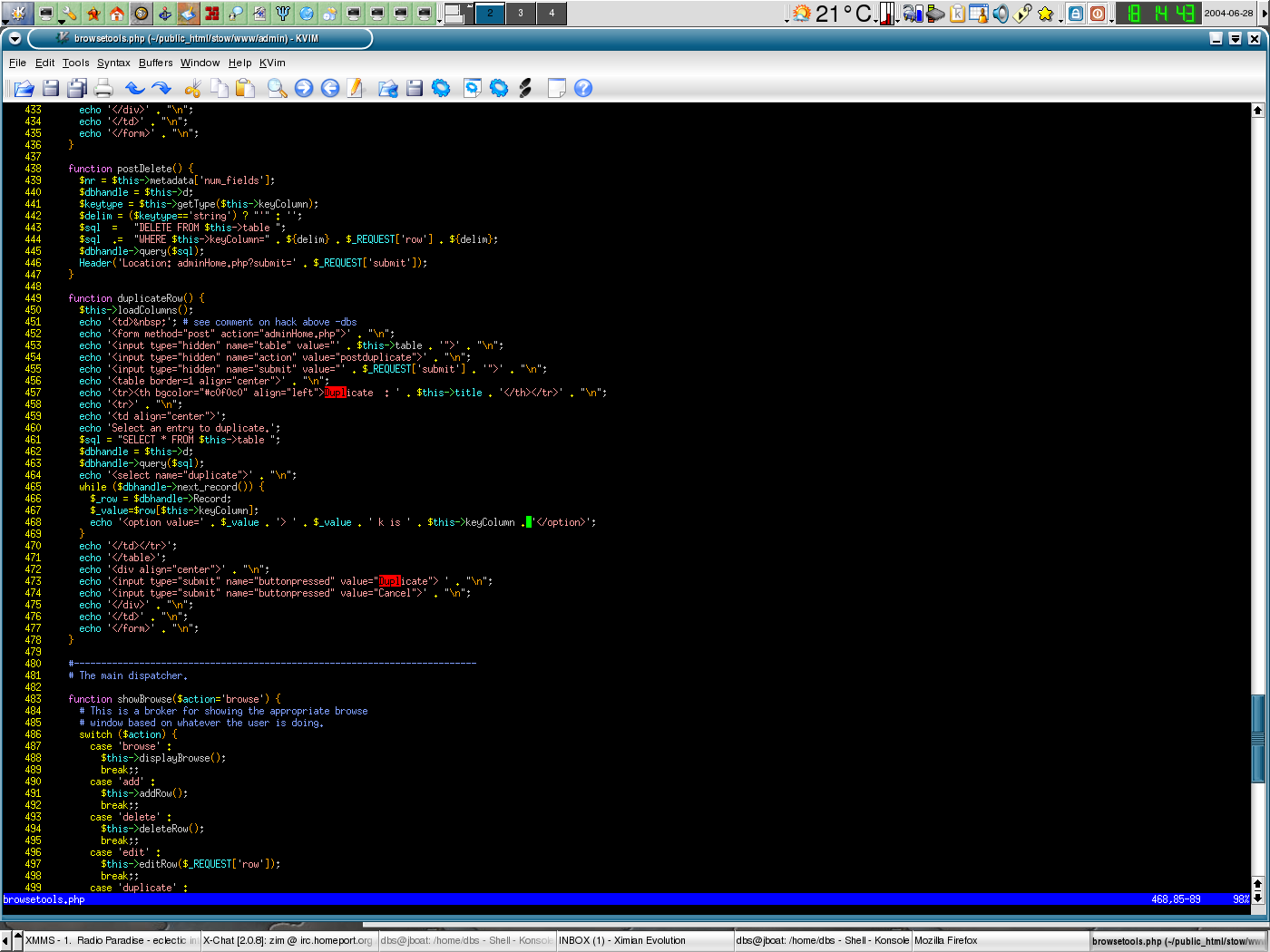Click line number 468 in gutter
Viewport: 1270px width, 952px height.
point(33,522)
